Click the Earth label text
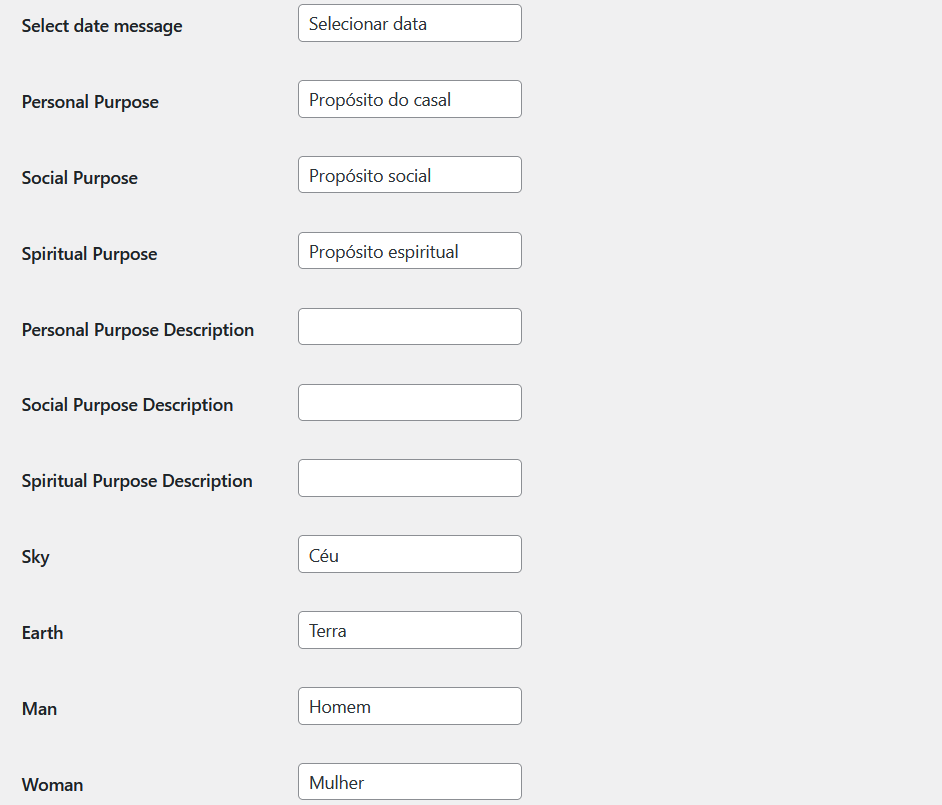942x805 pixels. pos(42,633)
